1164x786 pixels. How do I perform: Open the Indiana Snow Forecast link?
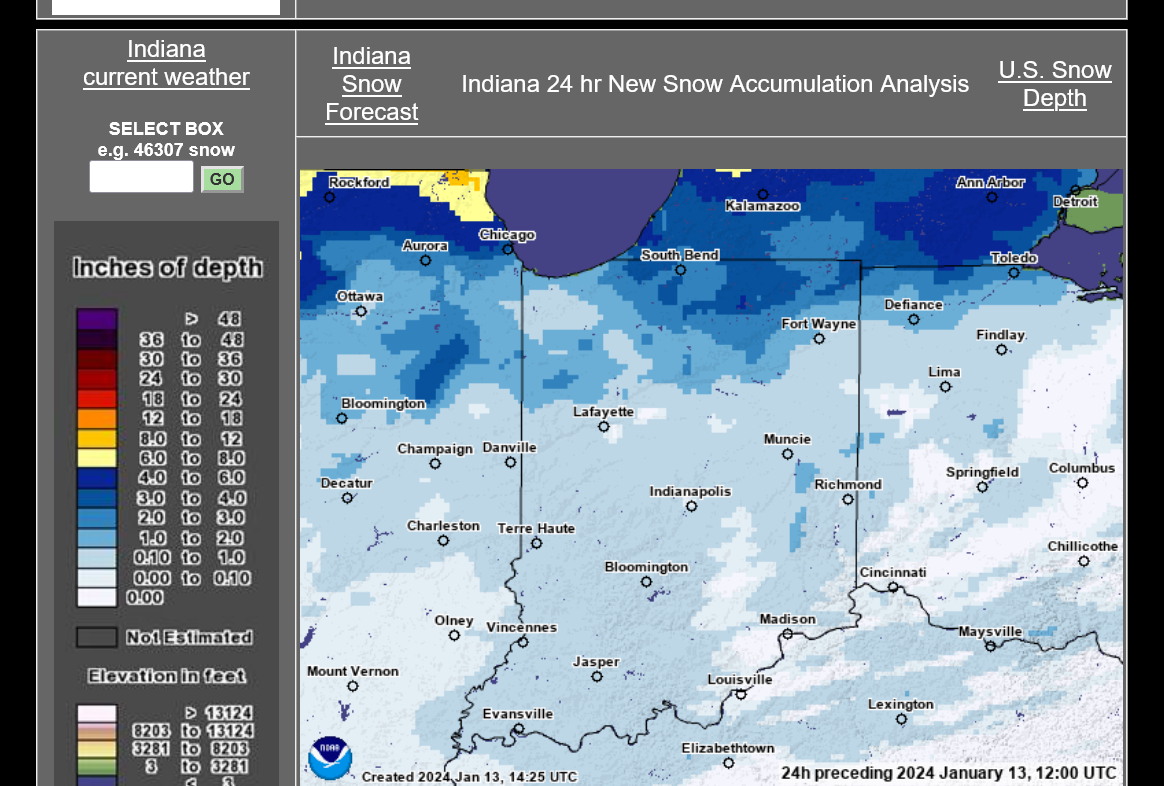click(372, 84)
